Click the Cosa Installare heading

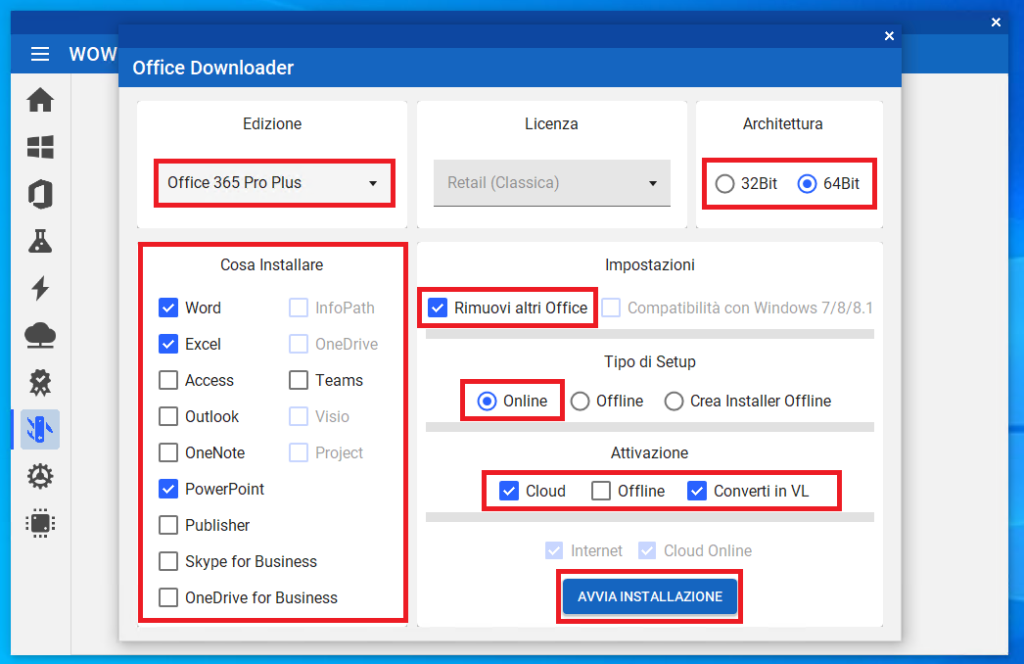click(272, 265)
